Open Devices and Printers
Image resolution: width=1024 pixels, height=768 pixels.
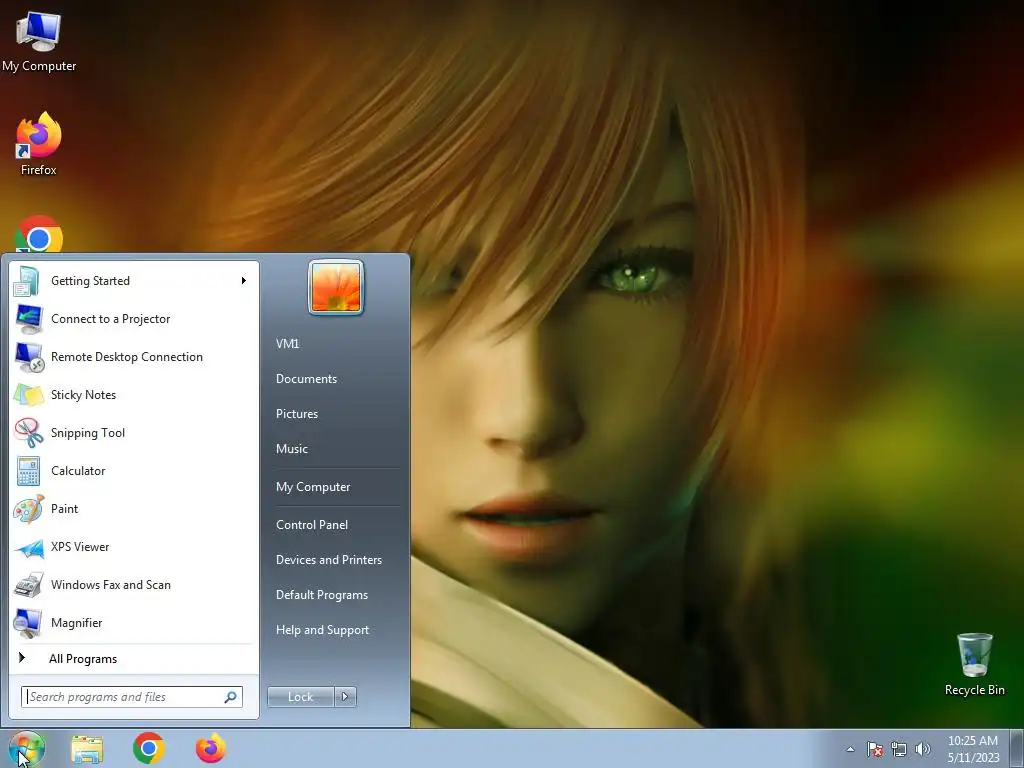point(328,560)
